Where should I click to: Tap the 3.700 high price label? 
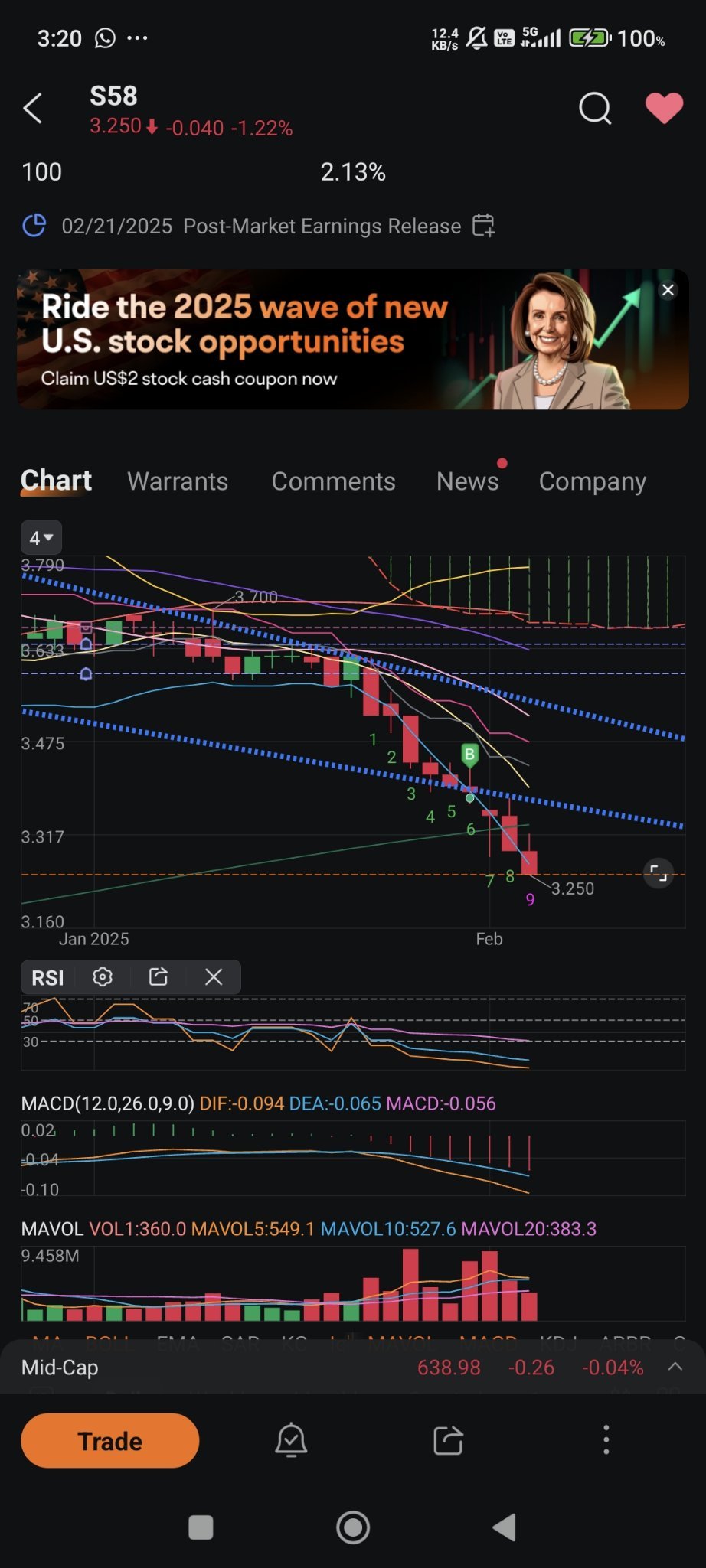[257, 597]
